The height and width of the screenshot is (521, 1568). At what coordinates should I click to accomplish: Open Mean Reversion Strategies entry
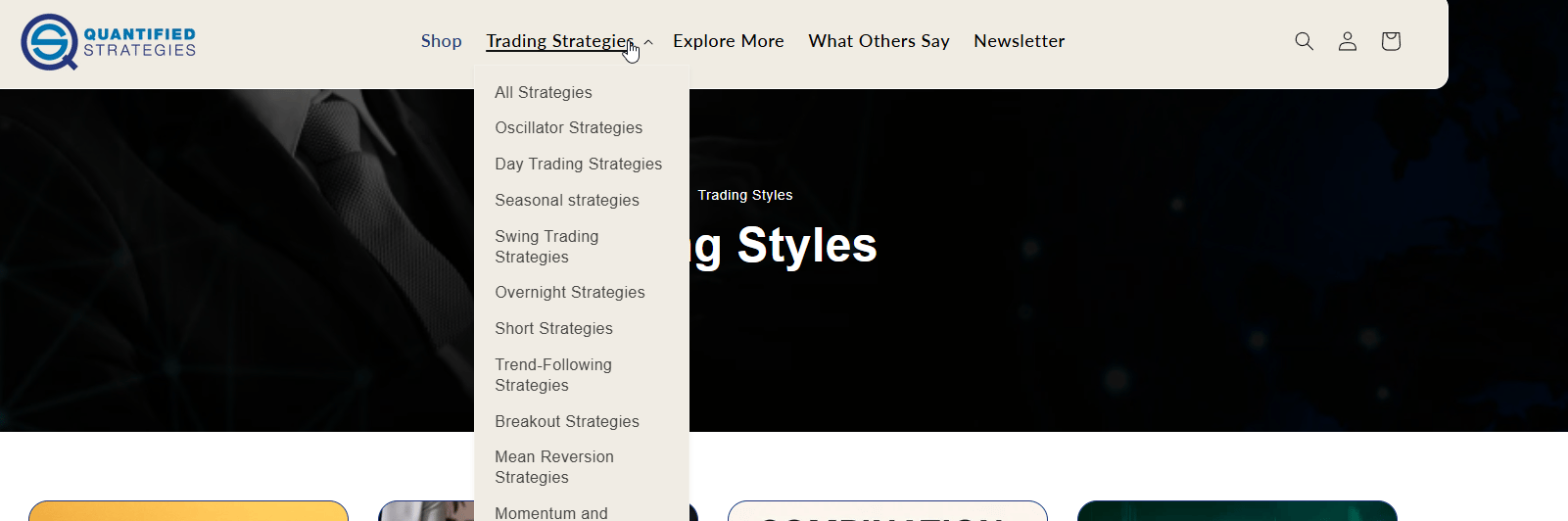554,467
